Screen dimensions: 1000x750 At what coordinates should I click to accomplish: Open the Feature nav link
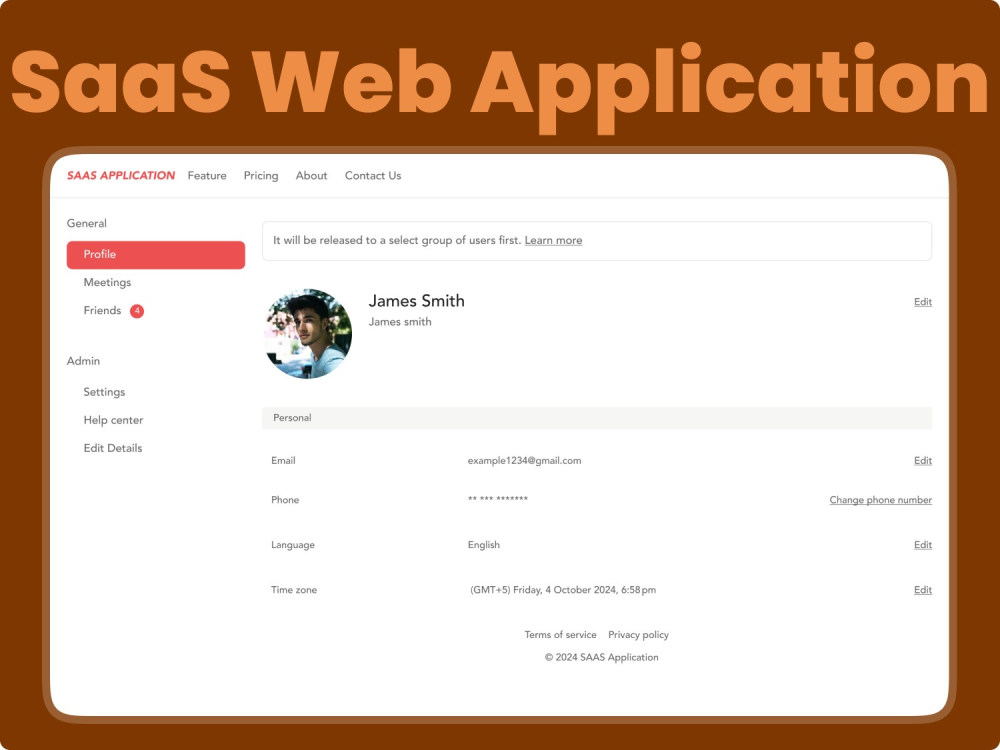tap(207, 175)
